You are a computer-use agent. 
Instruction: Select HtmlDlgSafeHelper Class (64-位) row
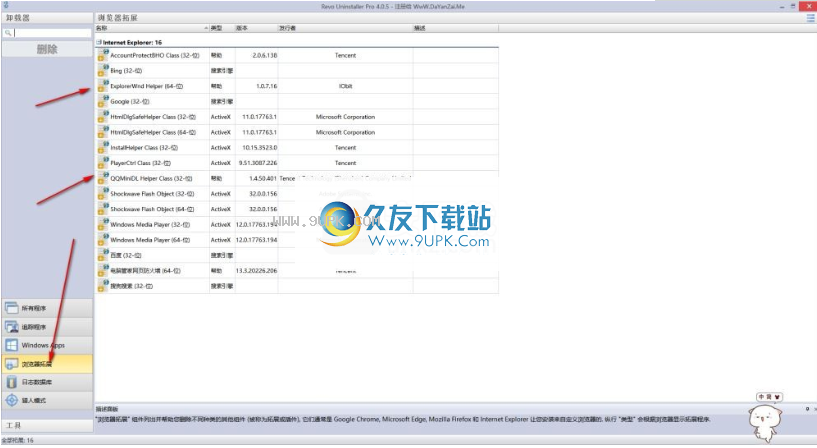(x=297, y=132)
